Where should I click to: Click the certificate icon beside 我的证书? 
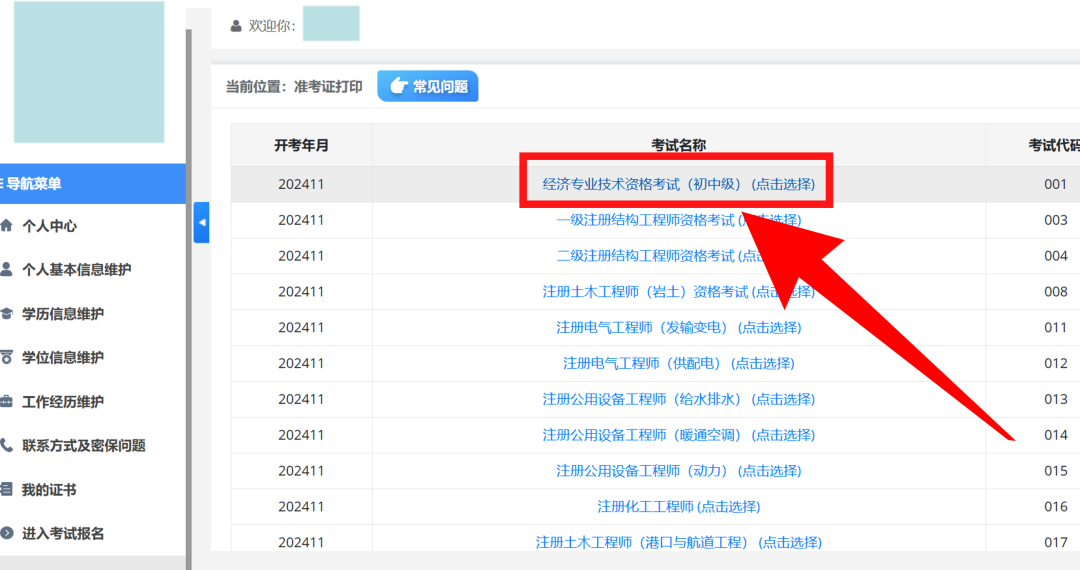click(7, 490)
